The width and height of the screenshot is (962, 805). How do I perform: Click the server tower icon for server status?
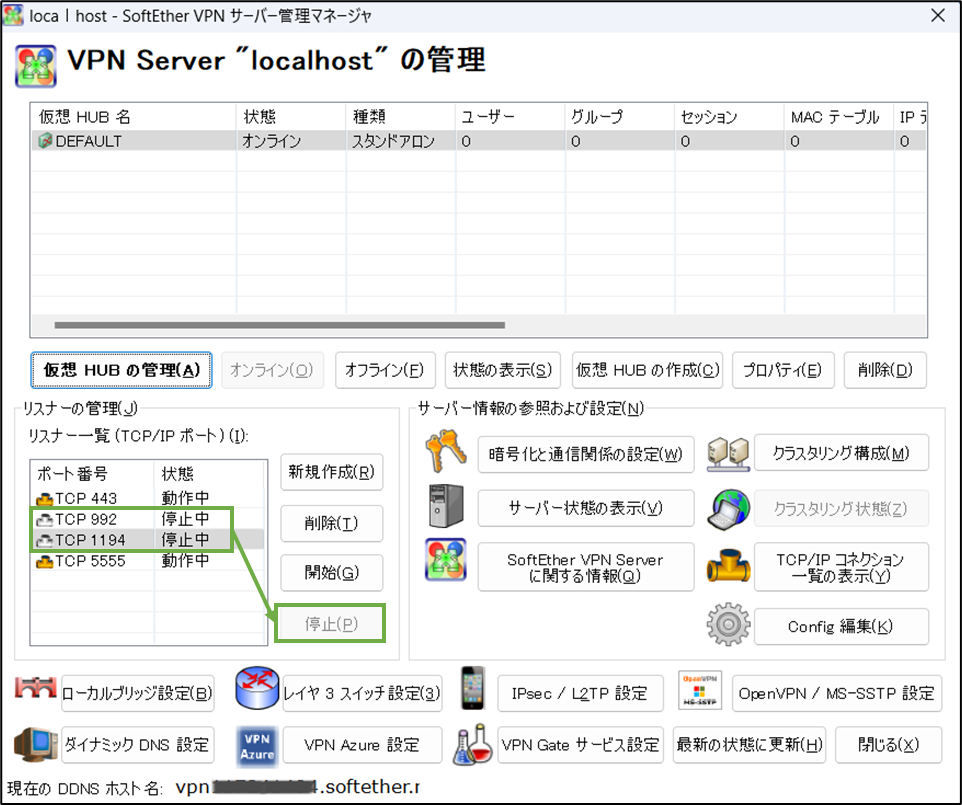(x=446, y=506)
